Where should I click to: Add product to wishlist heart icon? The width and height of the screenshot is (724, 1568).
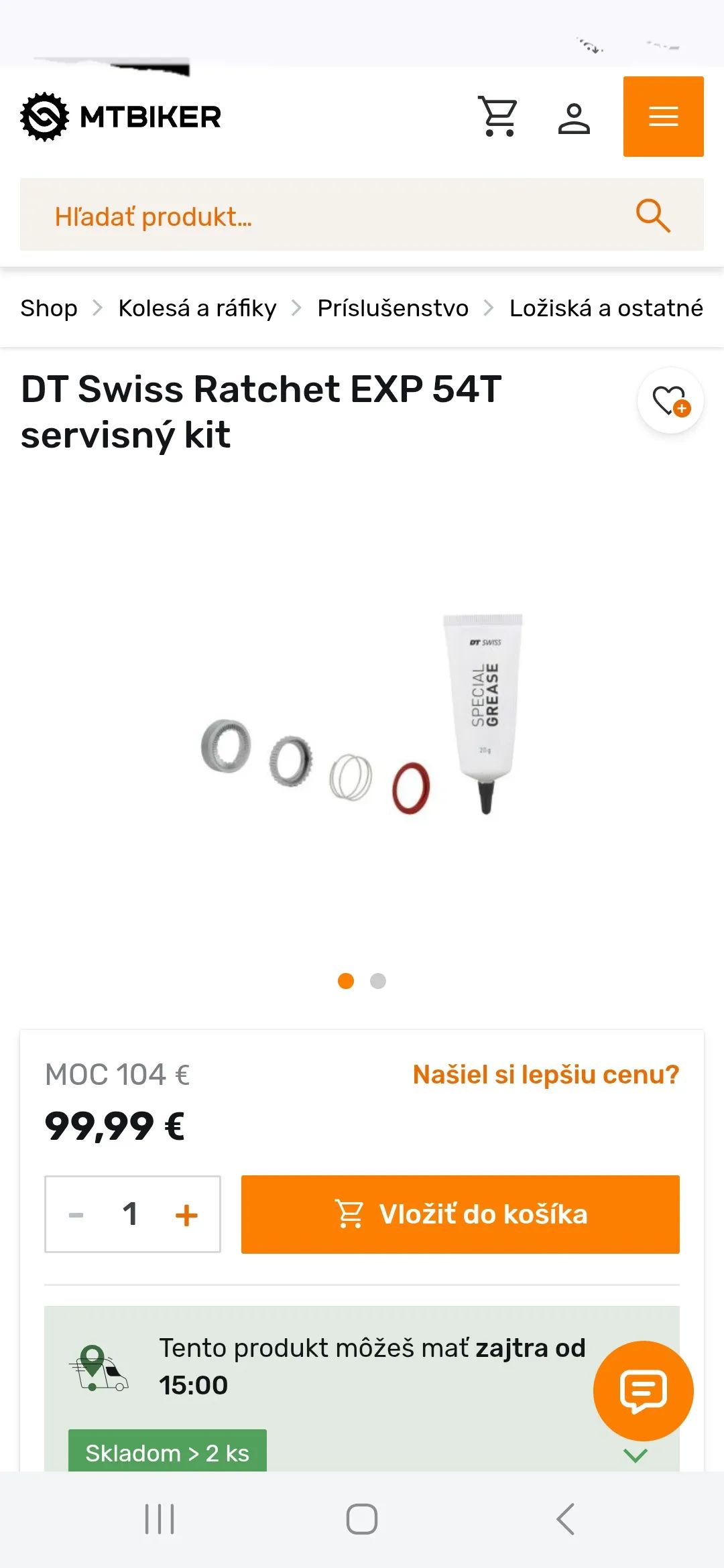coord(670,401)
